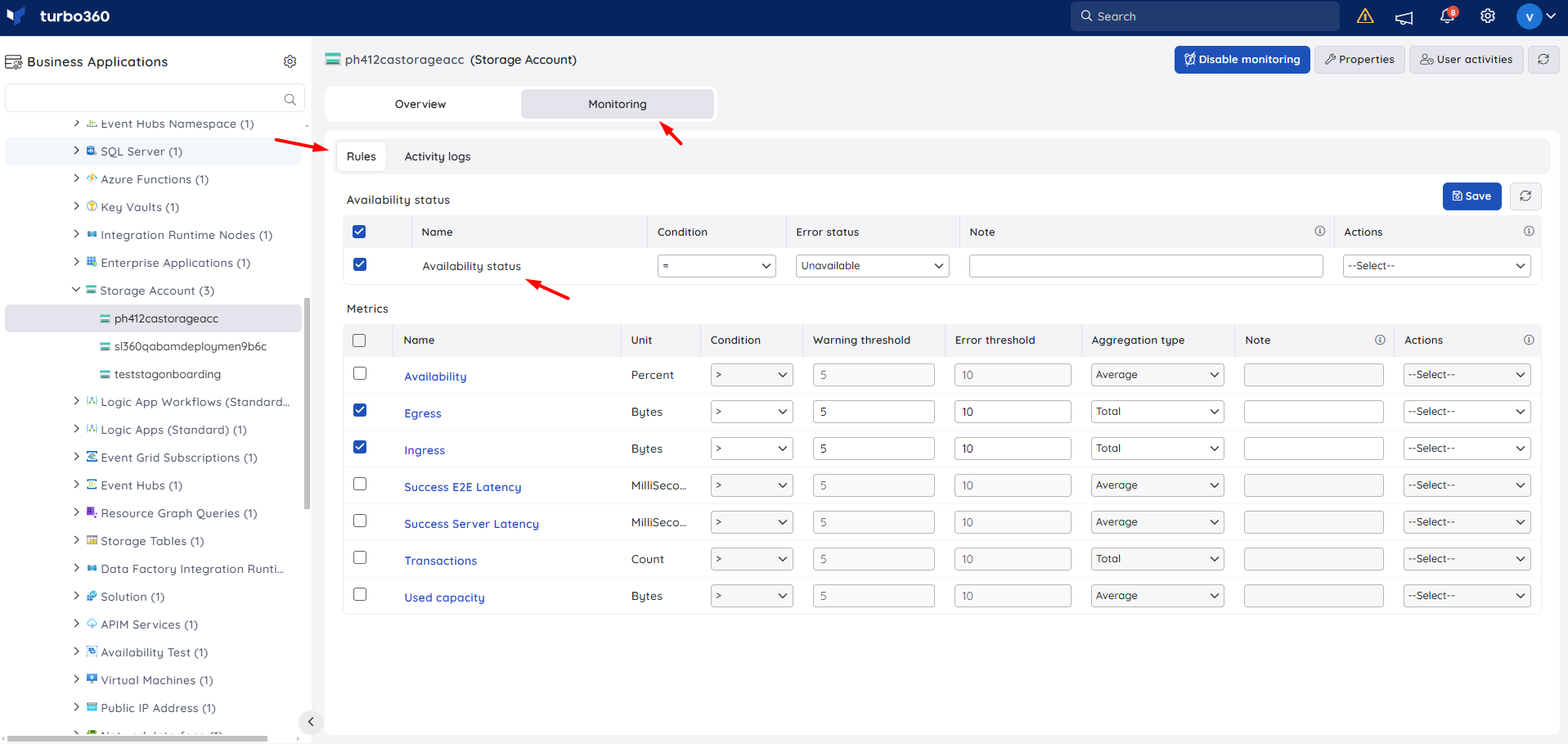This screenshot has width=1568, height=744.
Task: Open User activities
Action: 1467,60
